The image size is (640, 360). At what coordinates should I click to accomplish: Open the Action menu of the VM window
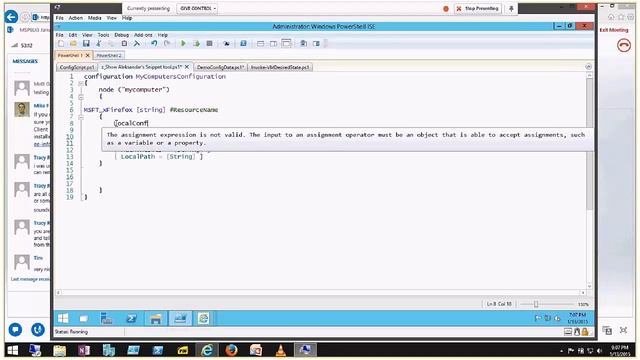point(76,18)
